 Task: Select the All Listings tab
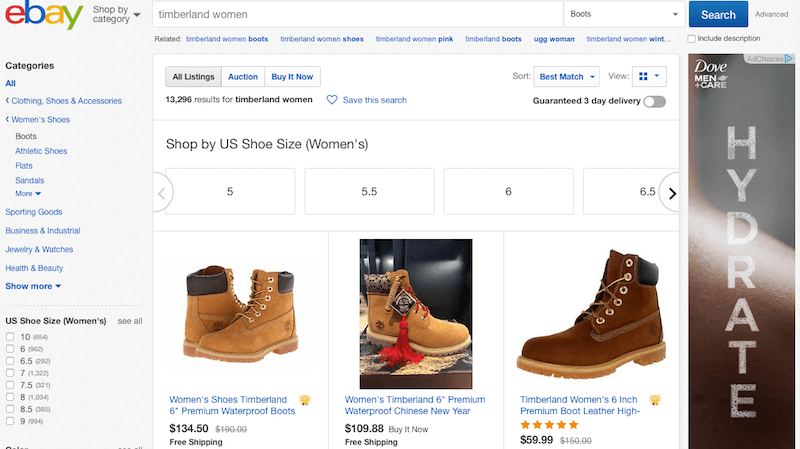click(193, 77)
